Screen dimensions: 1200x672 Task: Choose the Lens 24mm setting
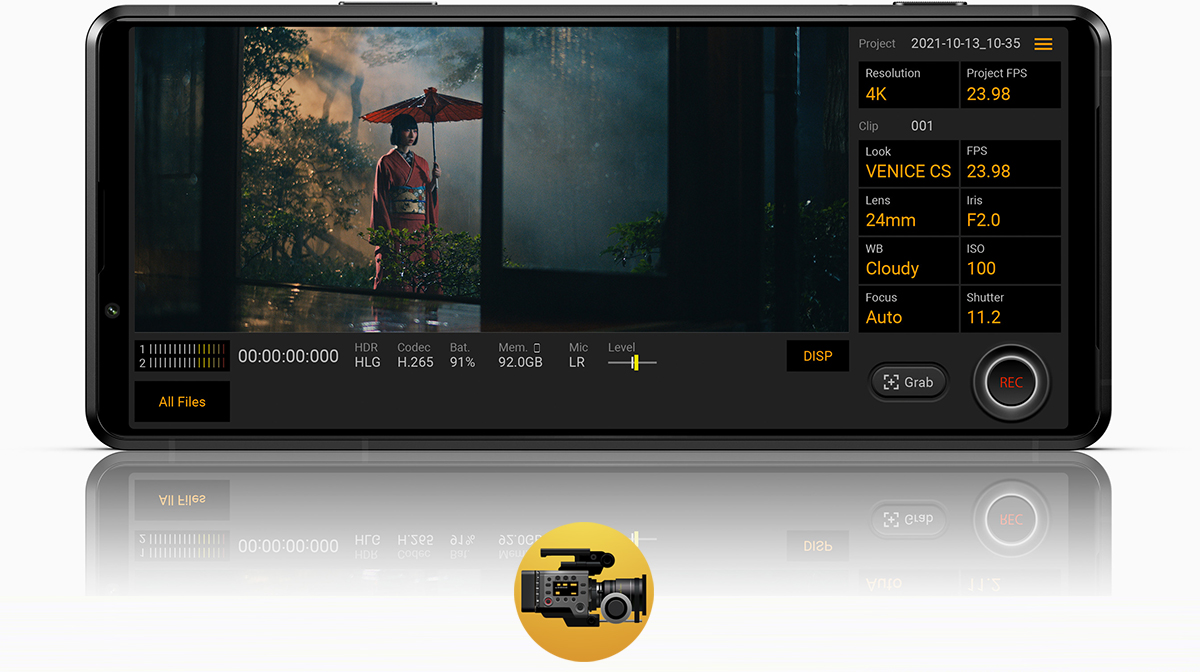(x=908, y=212)
